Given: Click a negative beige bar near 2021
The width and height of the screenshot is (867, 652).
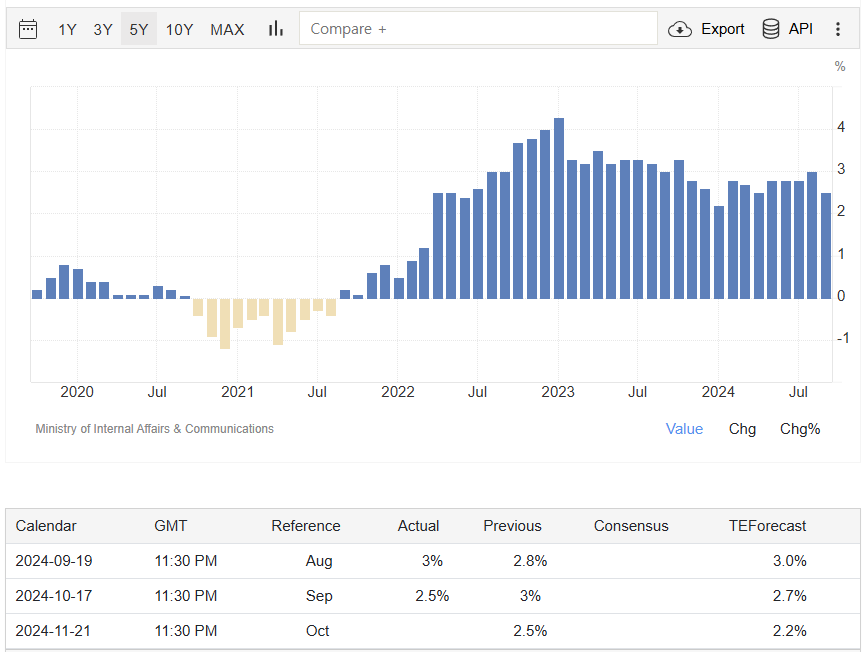Looking at the screenshot, I should point(225,323).
